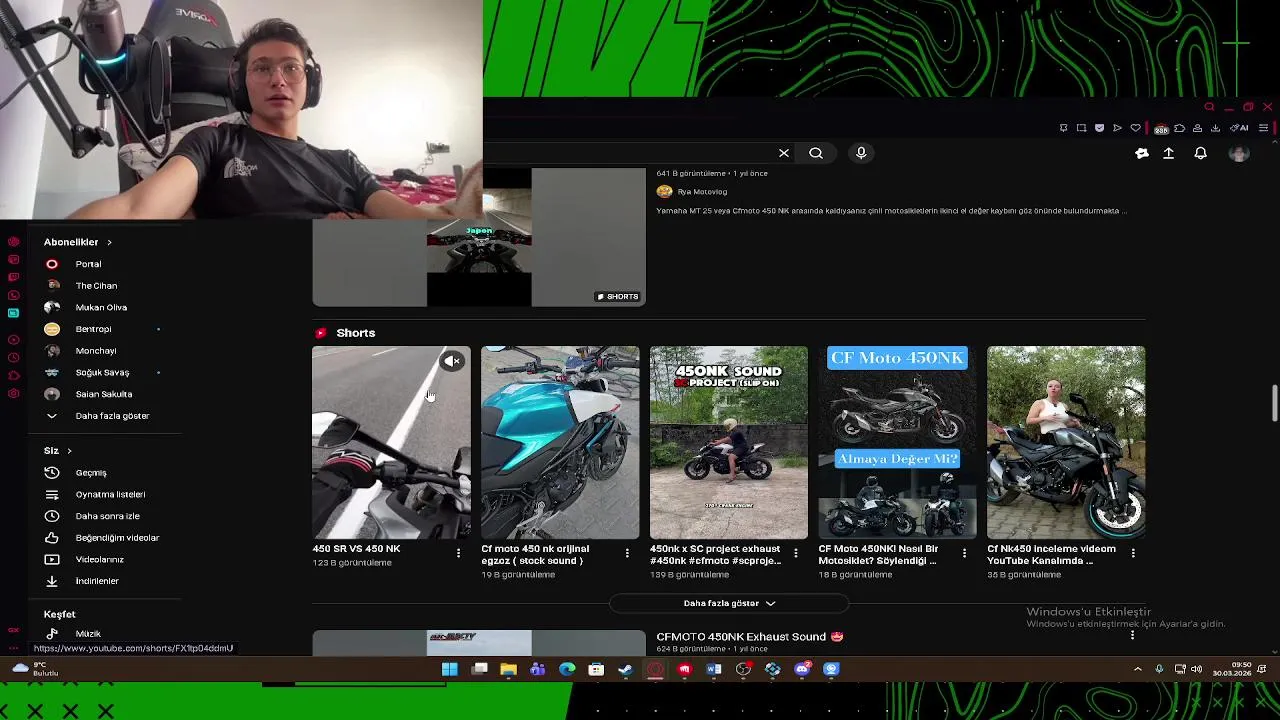
Task: Open the YouTube upload/create icon
Action: tap(1168, 153)
